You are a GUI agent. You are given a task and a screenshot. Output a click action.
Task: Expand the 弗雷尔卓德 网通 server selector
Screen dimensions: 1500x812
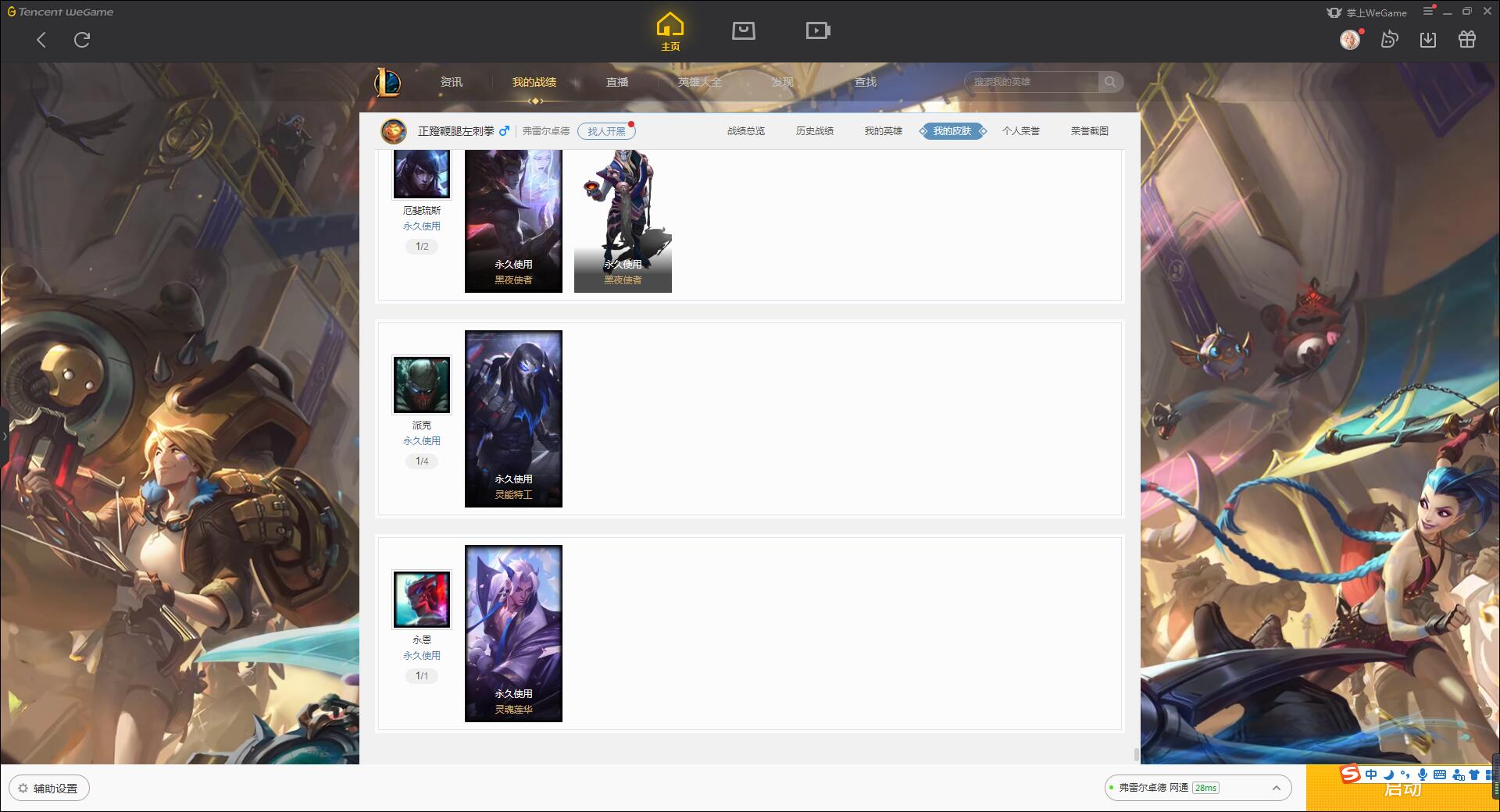point(1197,788)
